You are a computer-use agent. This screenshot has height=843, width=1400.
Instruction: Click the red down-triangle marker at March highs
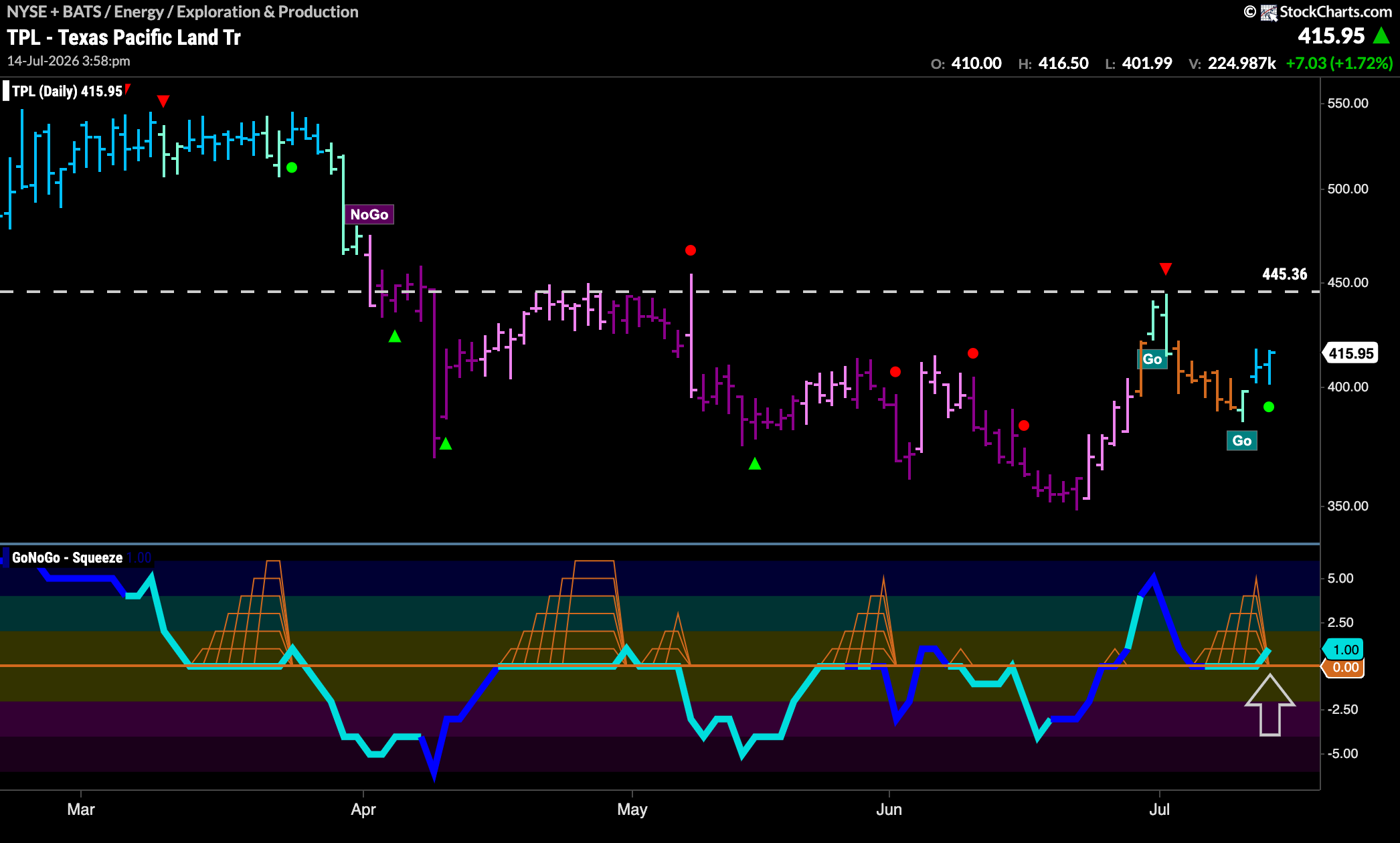pyautogui.click(x=163, y=101)
